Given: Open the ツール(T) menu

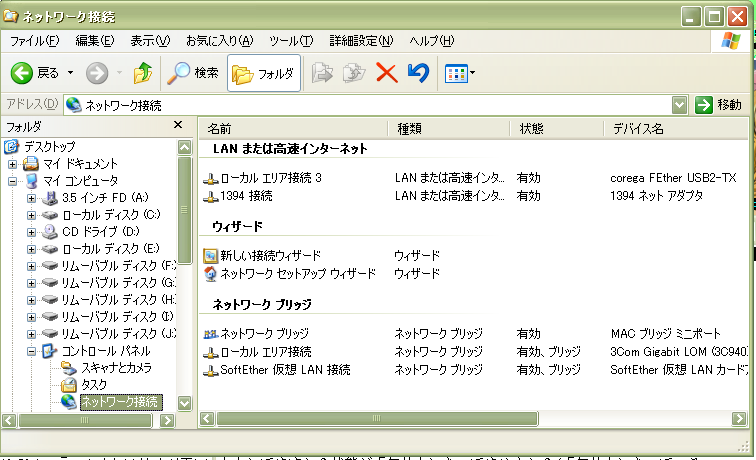Looking at the screenshot, I should click(x=292, y=41).
